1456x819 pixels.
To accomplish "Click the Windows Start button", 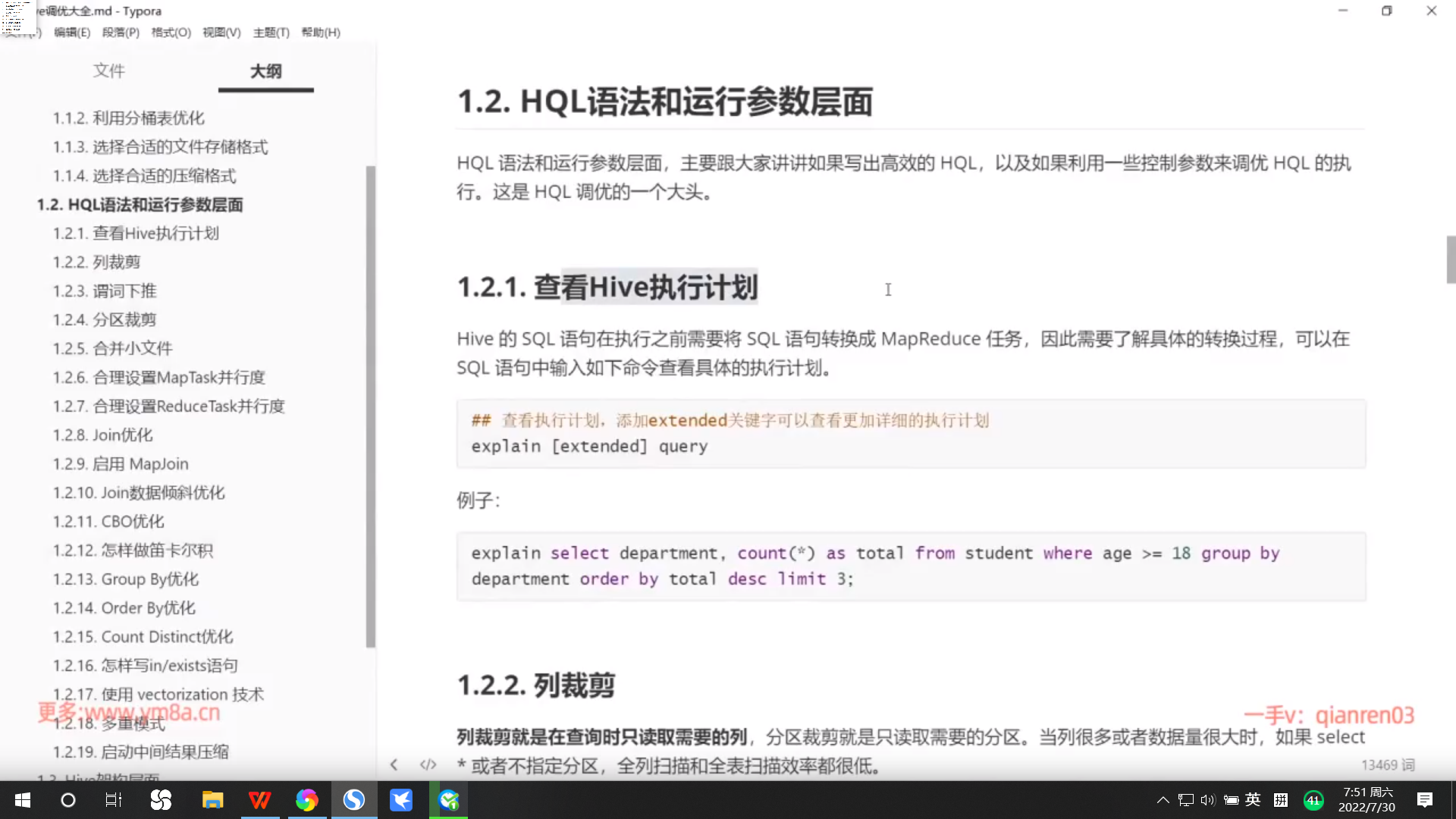I will pyautogui.click(x=23, y=800).
